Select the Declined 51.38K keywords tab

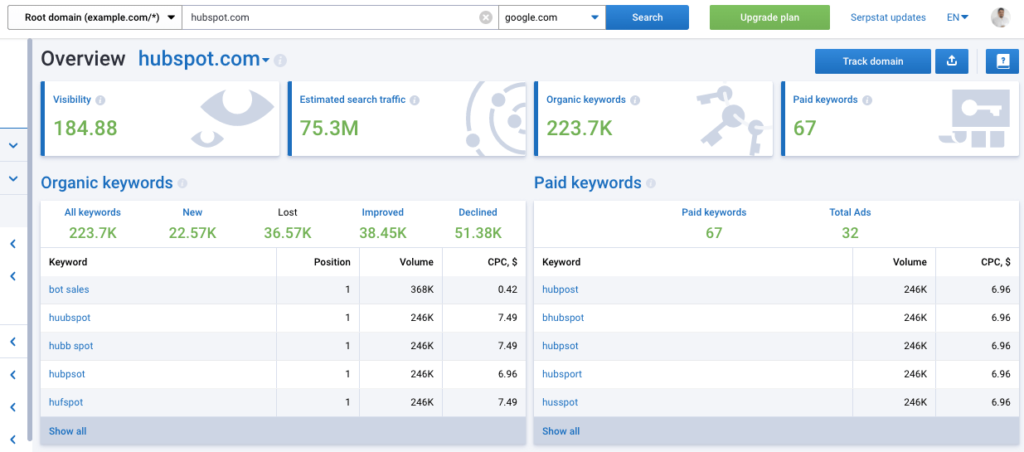[x=477, y=223]
